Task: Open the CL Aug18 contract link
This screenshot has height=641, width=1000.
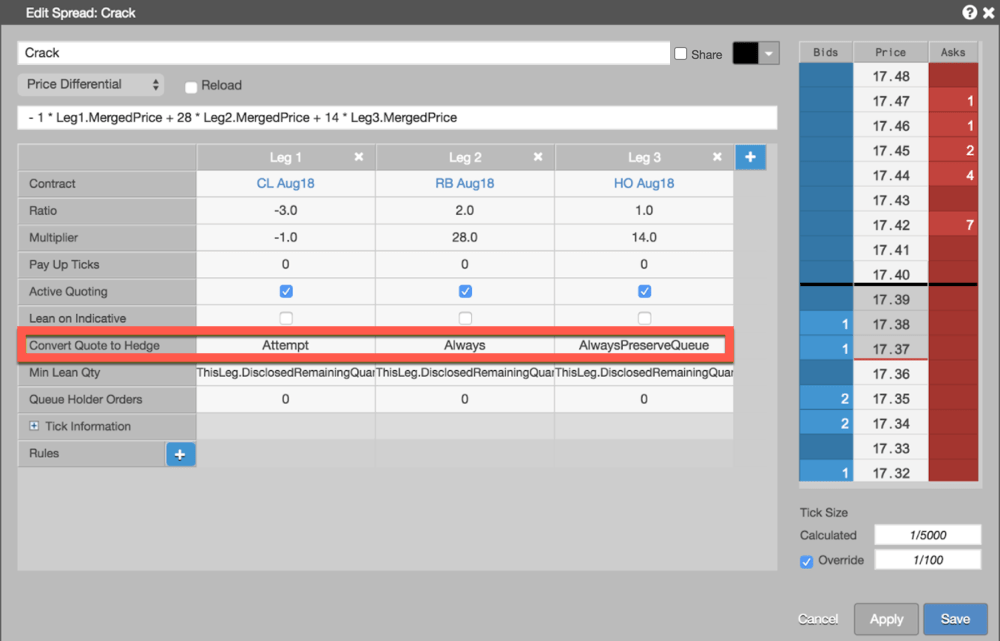Action: (286, 184)
